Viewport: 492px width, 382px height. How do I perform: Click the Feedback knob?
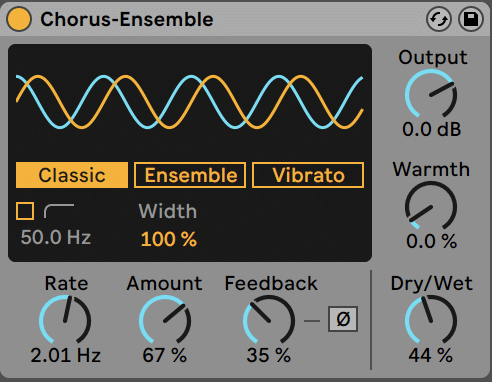tap(269, 320)
